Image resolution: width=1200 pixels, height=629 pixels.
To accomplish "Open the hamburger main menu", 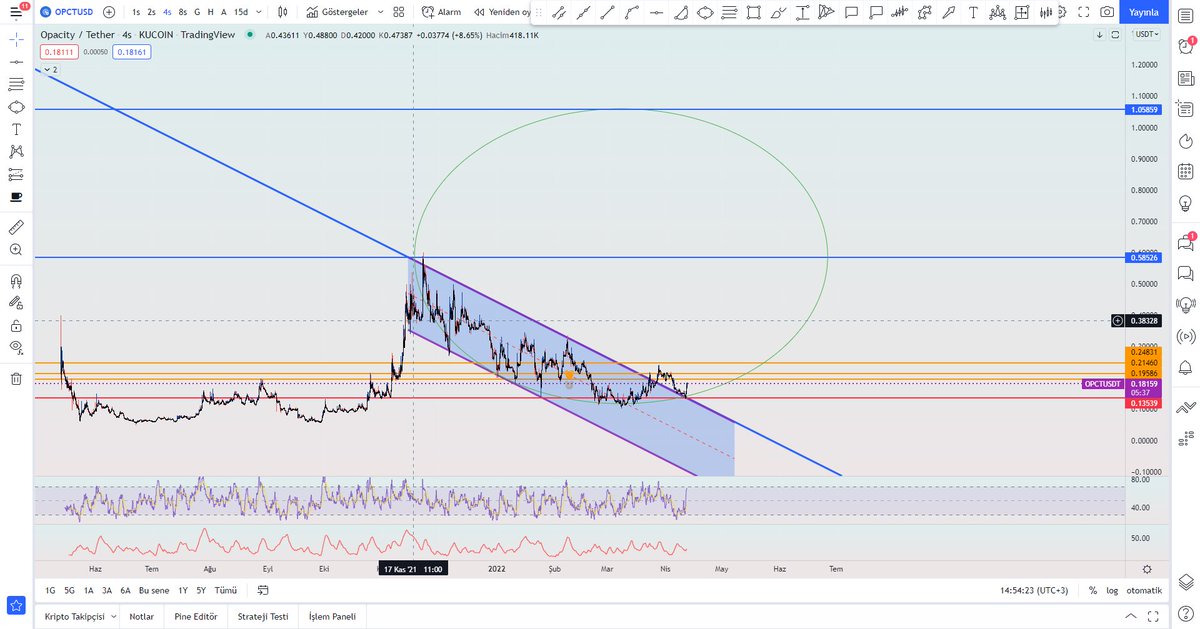I will coord(16,12).
